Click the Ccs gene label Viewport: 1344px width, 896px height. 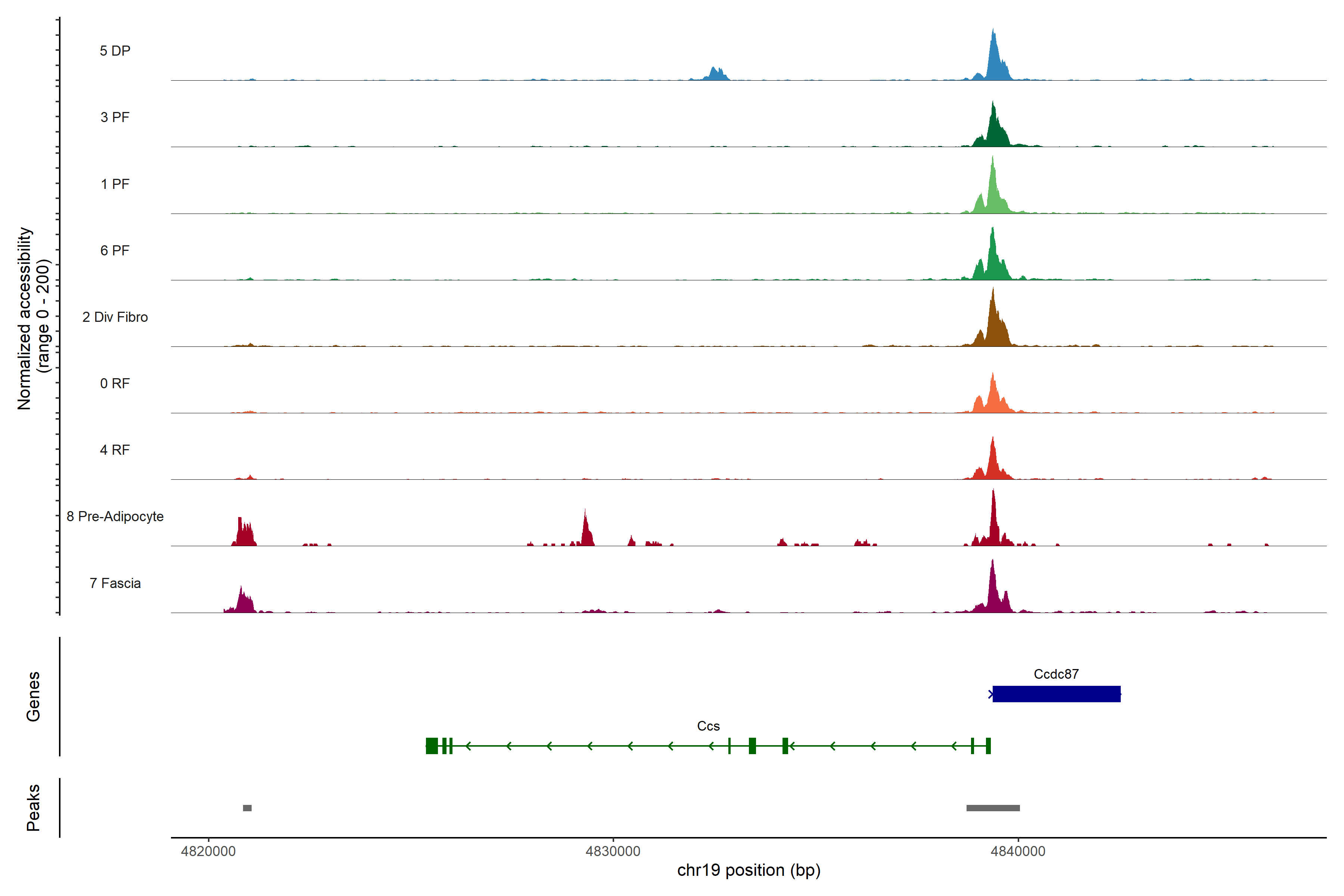pyautogui.click(x=708, y=726)
